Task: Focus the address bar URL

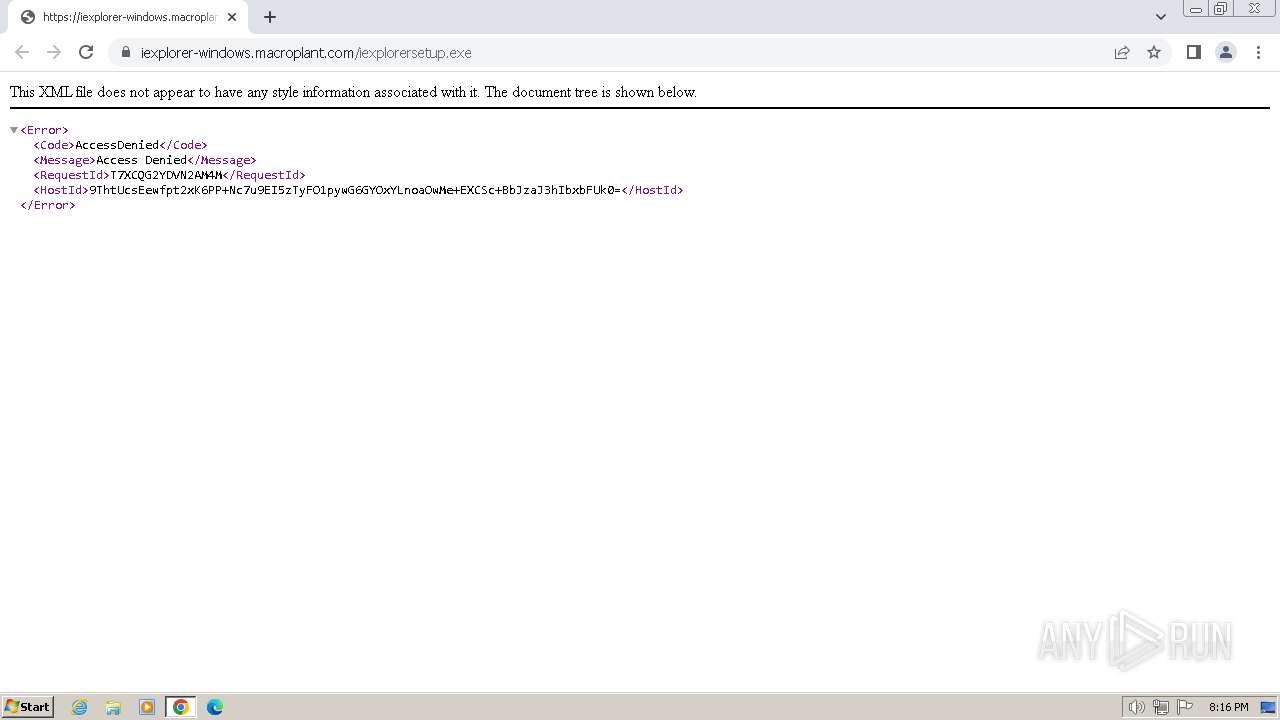Action: [306, 53]
